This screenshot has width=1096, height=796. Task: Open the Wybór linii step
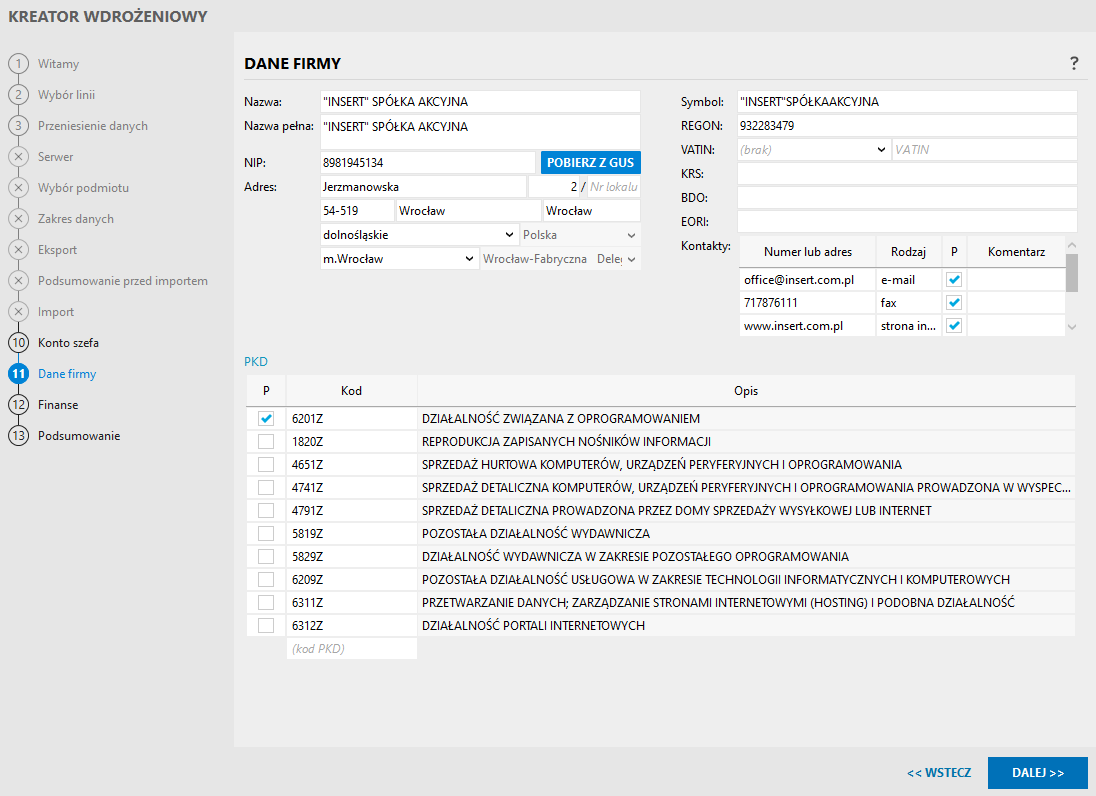click(66, 94)
